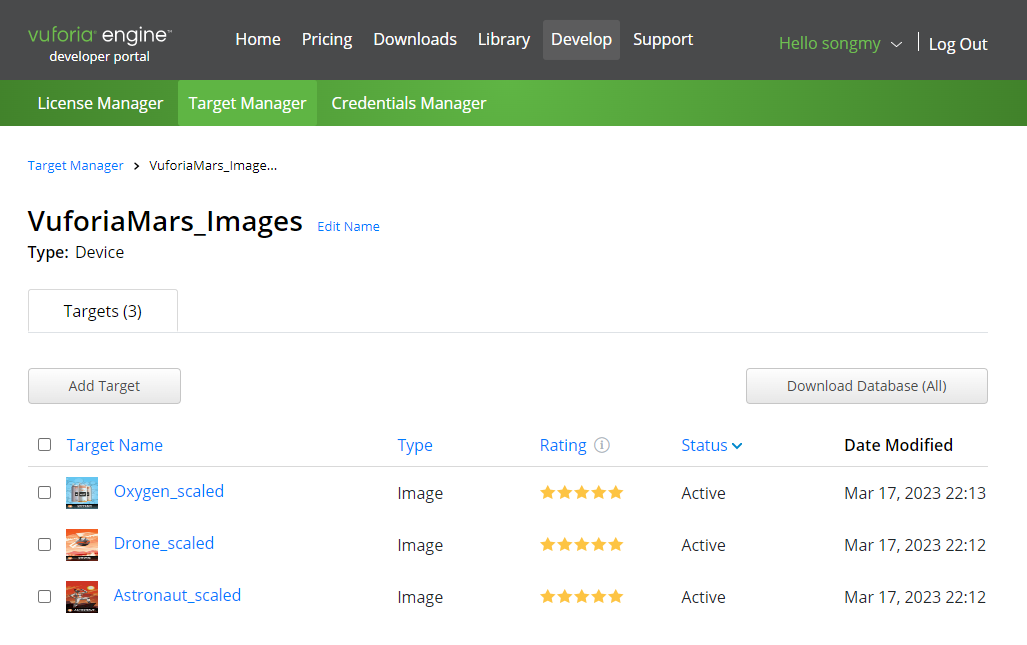The width and height of the screenshot is (1027, 645).
Task: Expand the Hello songmy account dropdown
Action: pos(840,44)
